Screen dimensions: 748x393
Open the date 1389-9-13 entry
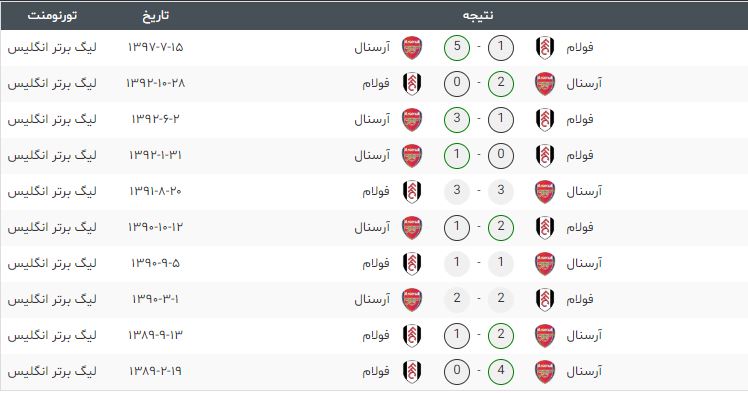point(156,335)
